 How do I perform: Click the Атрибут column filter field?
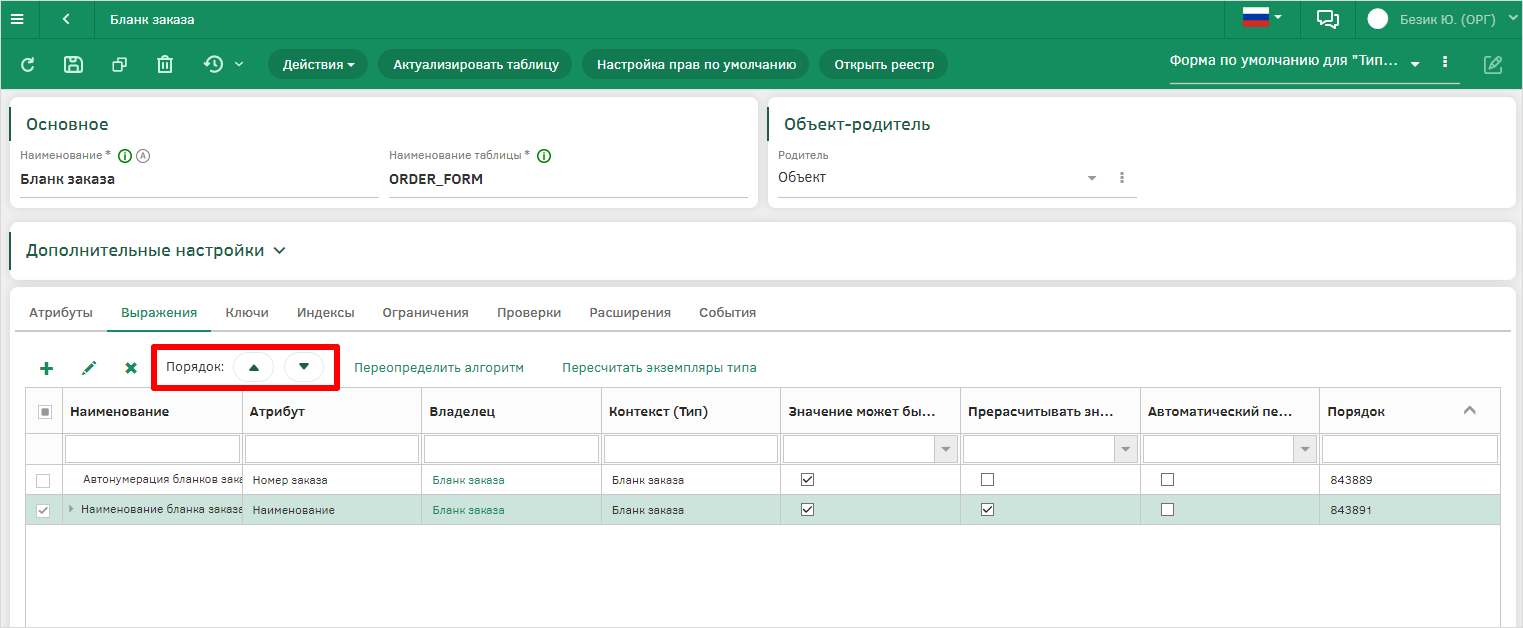click(332, 449)
